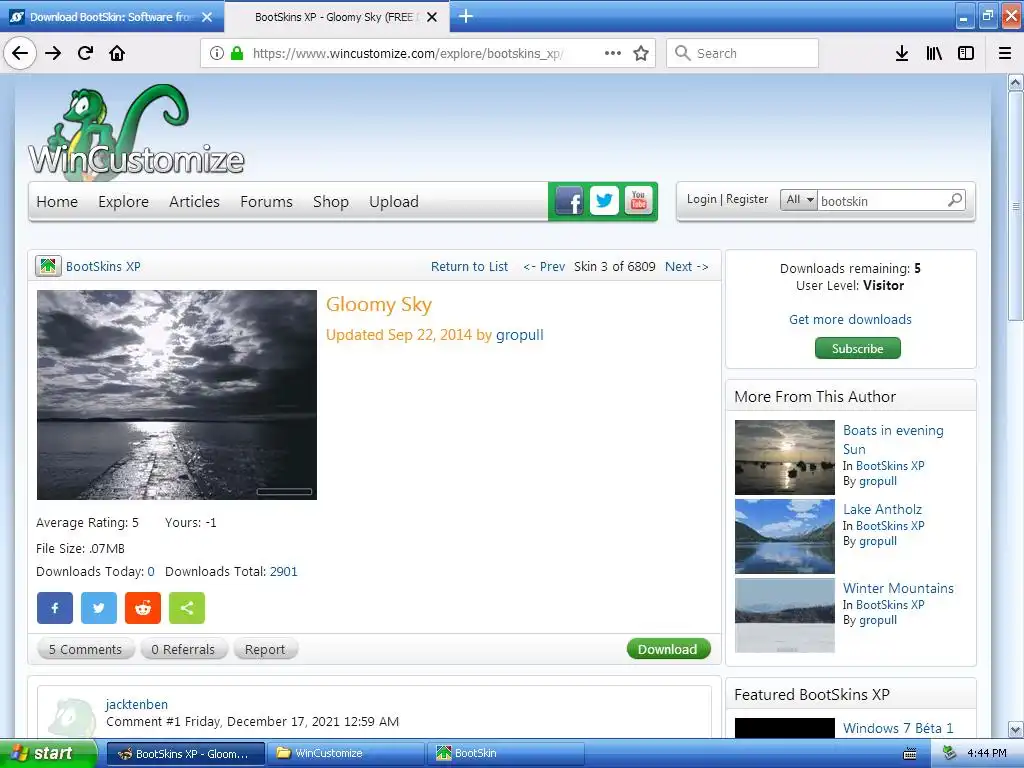Open the Articles menu

click(x=194, y=202)
